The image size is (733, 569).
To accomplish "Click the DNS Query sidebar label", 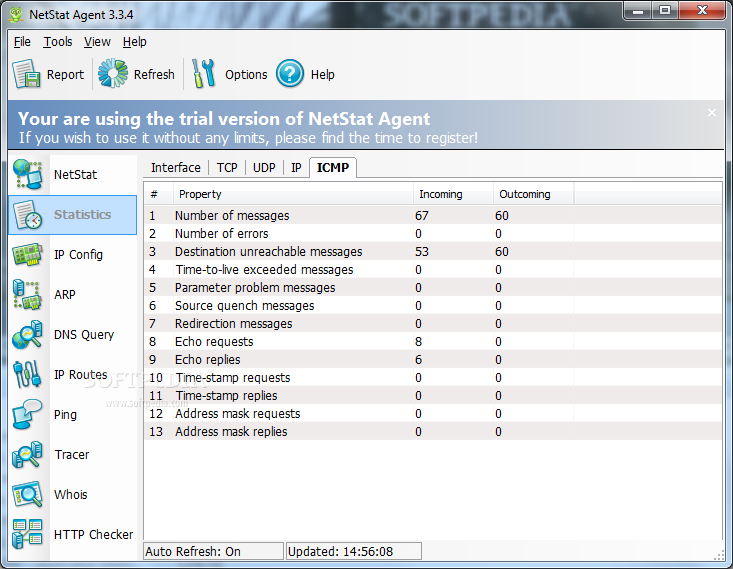I will 84,335.
